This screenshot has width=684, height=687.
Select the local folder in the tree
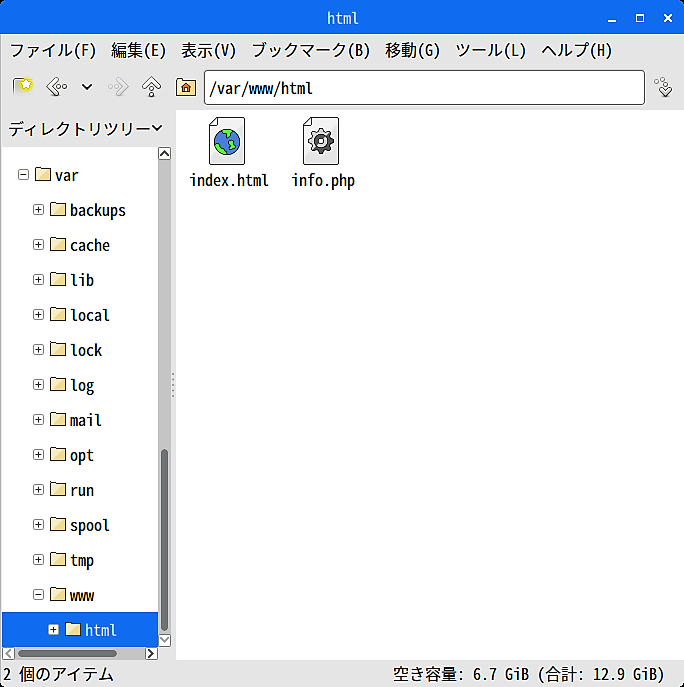(x=80, y=315)
